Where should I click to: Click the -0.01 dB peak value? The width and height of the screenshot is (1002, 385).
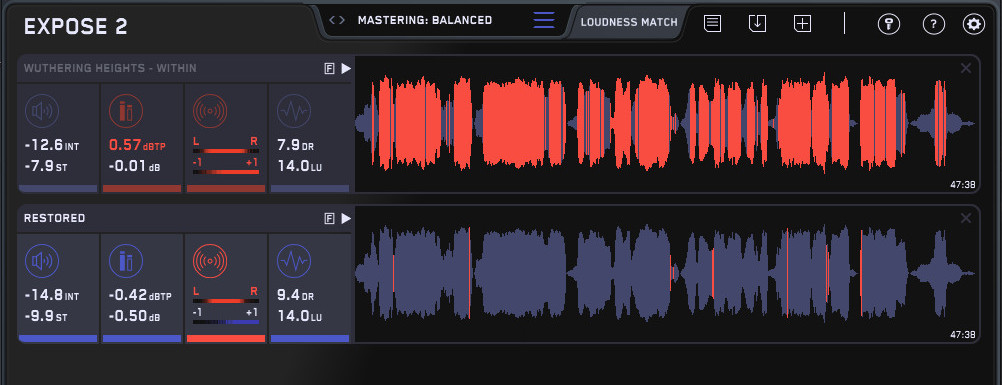[134, 167]
